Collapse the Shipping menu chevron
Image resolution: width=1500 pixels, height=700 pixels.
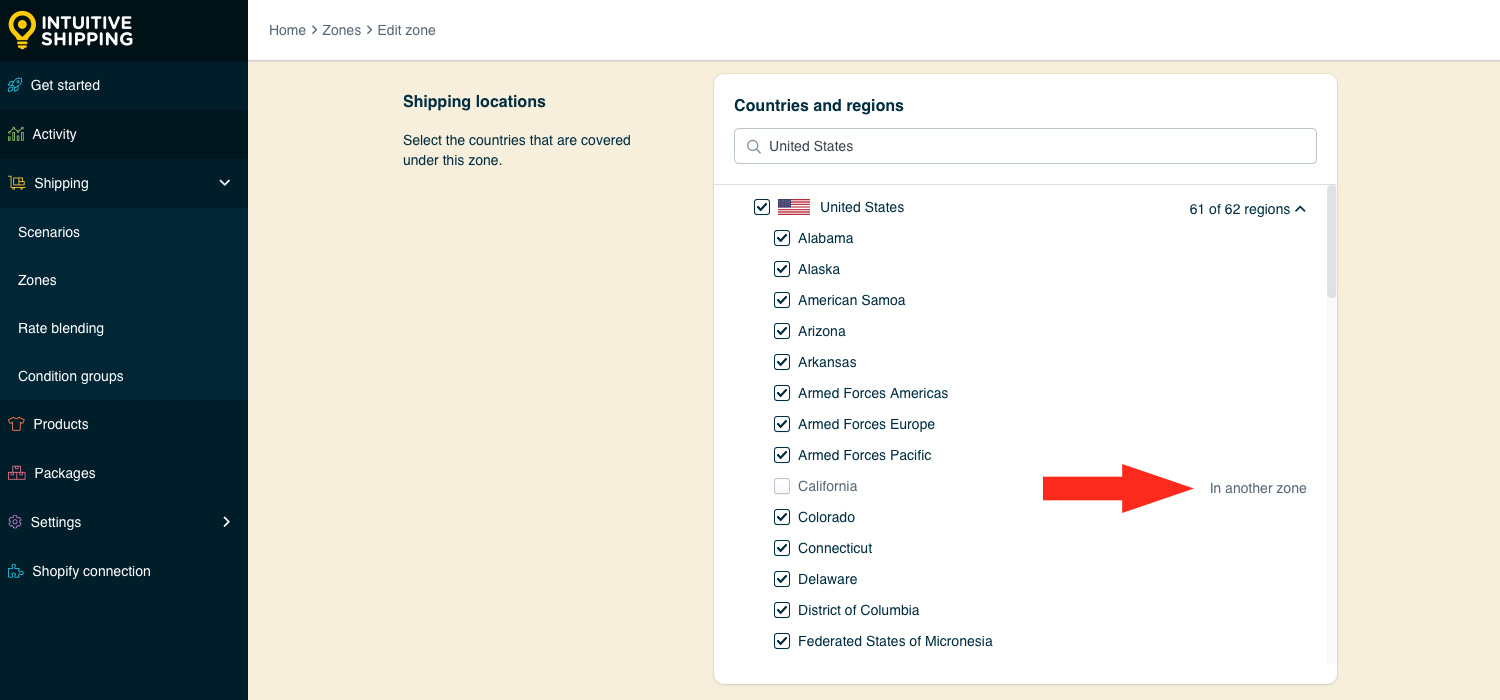(x=225, y=183)
